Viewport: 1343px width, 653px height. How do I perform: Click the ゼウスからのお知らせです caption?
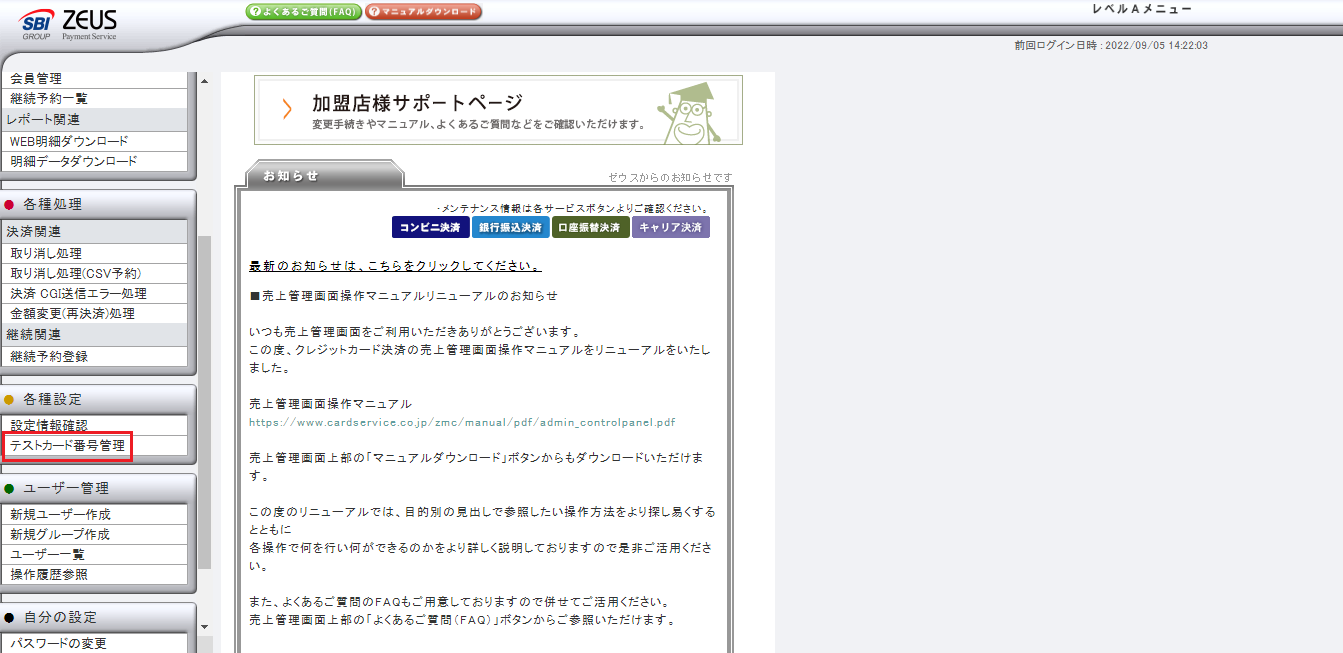point(670,177)
